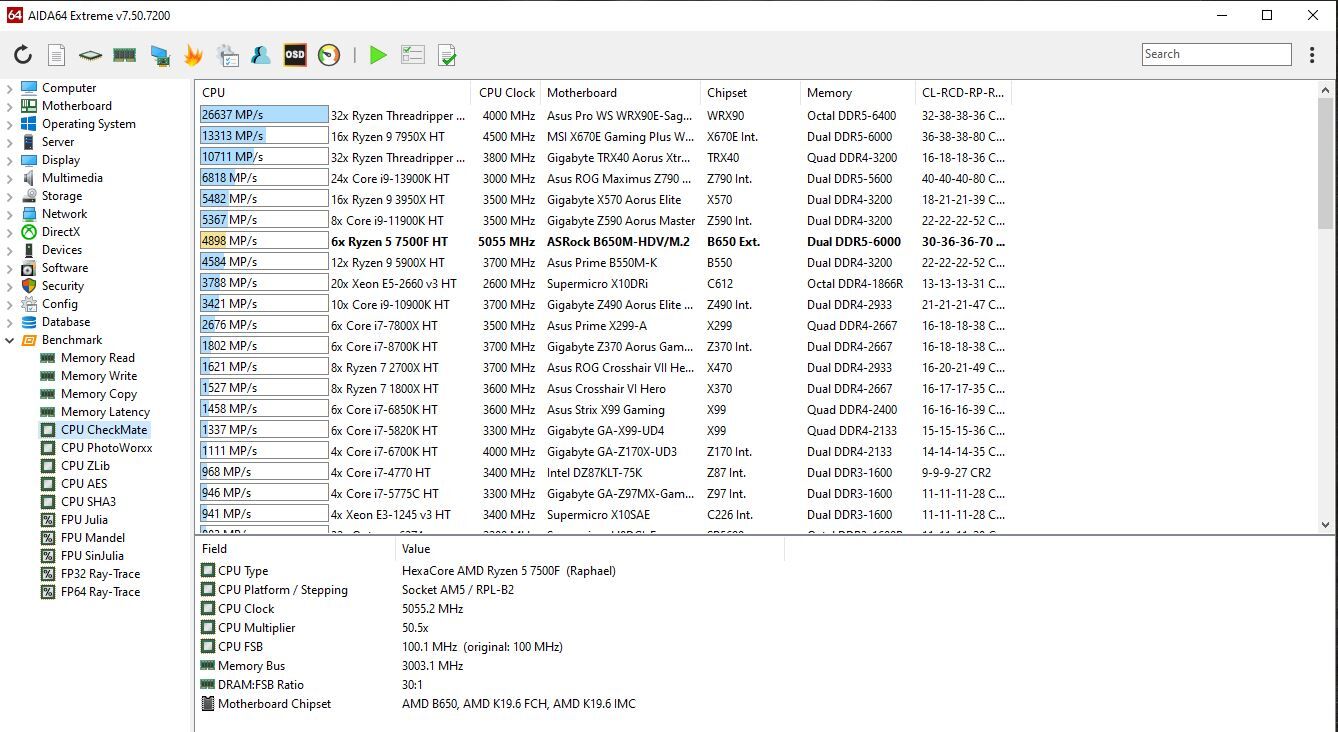Select CPU PhotoWorxx benchmark
This screenshot has width=1338, height=732.
click(x=106, y=448)
